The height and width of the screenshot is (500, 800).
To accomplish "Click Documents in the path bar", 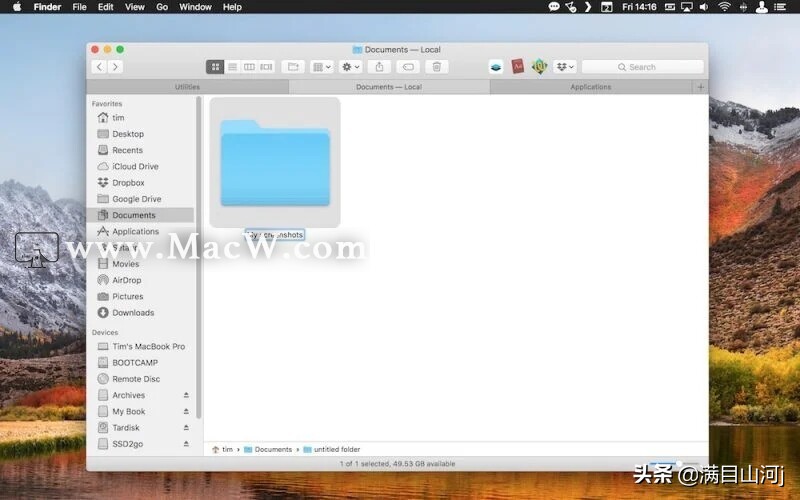I will click(x=268, y=449).
